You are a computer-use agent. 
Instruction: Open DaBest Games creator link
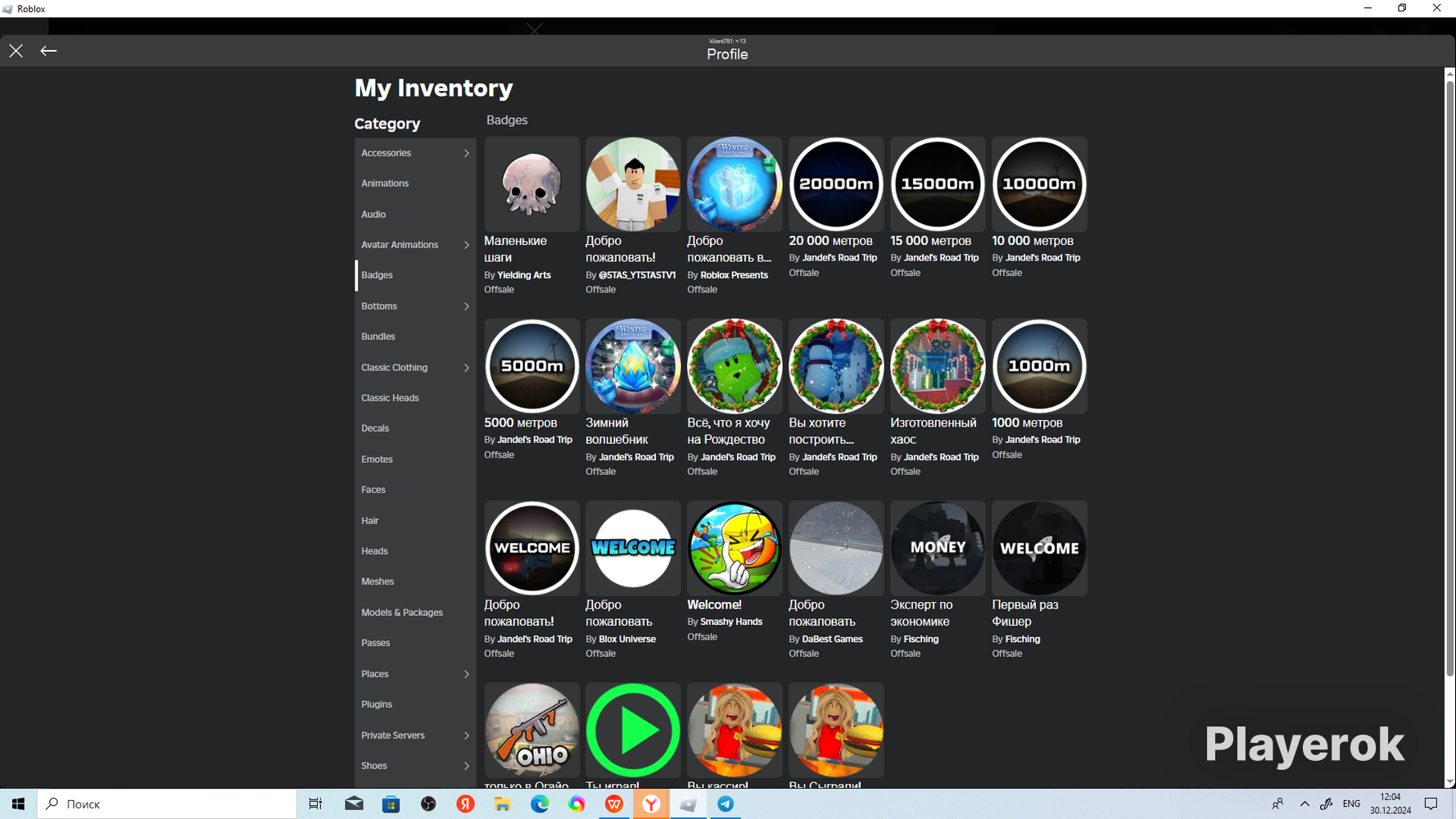pos(832,639)
